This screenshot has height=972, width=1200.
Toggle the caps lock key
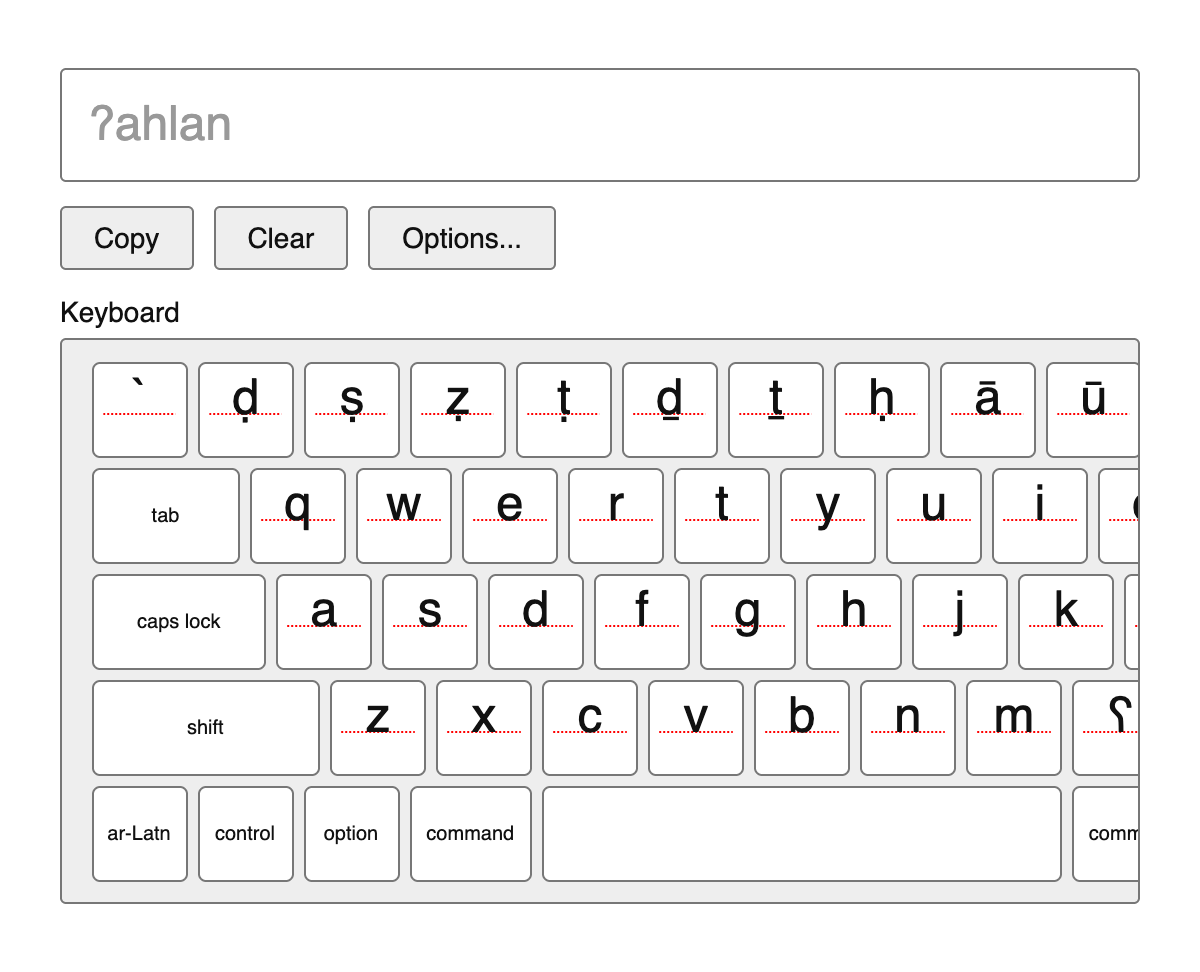179,622
